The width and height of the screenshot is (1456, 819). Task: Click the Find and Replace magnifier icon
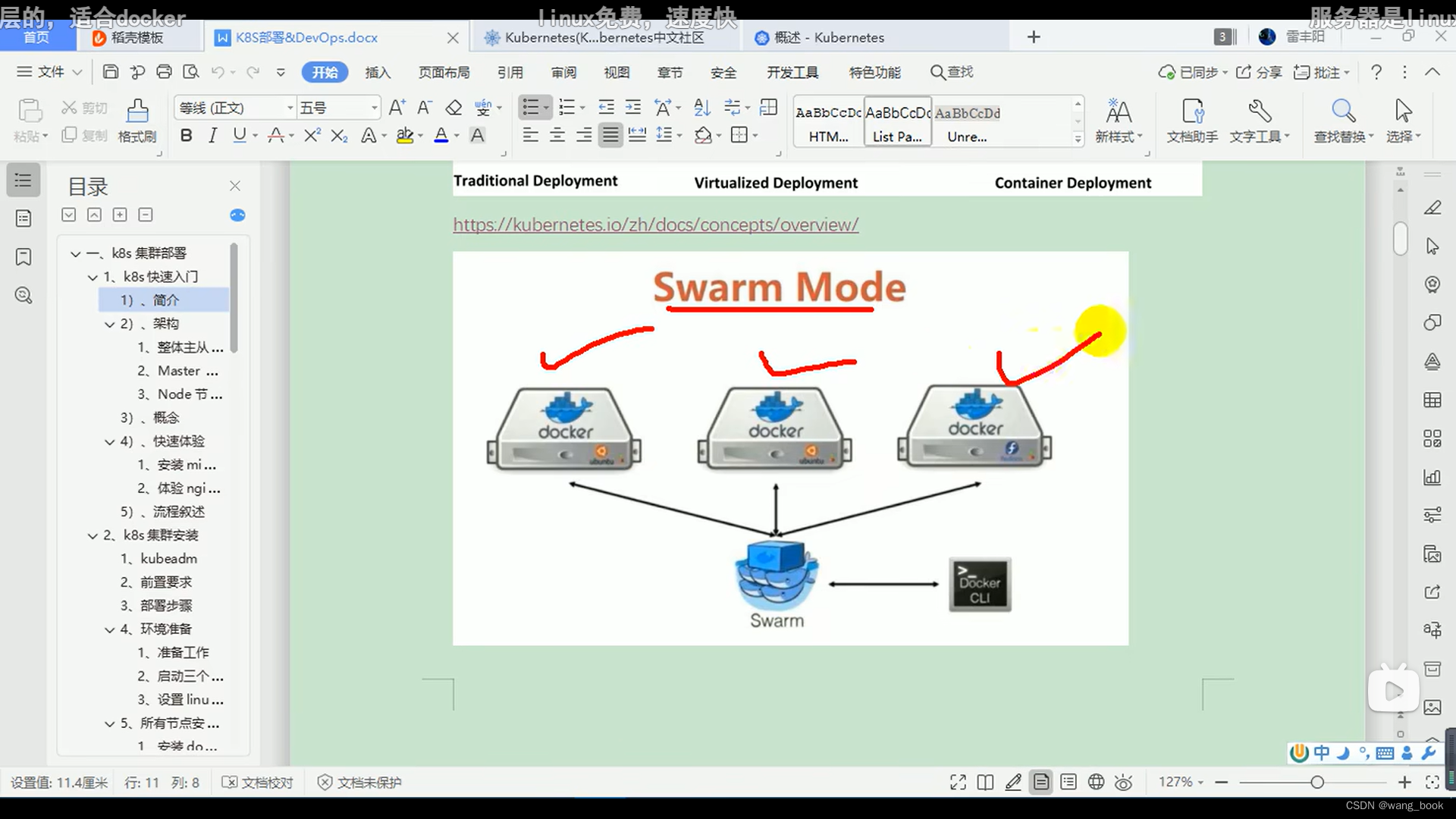tap(1343, 111)
